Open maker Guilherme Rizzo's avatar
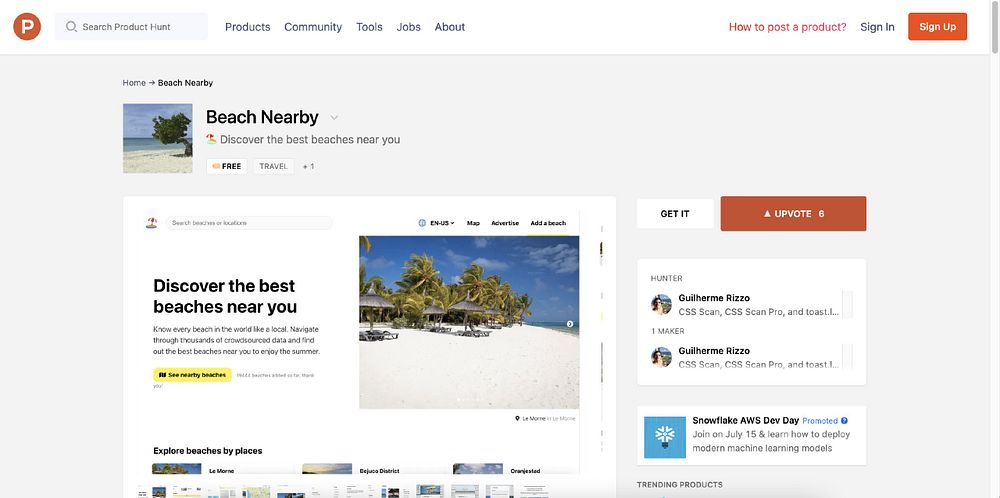 click(x=661, y=357)
